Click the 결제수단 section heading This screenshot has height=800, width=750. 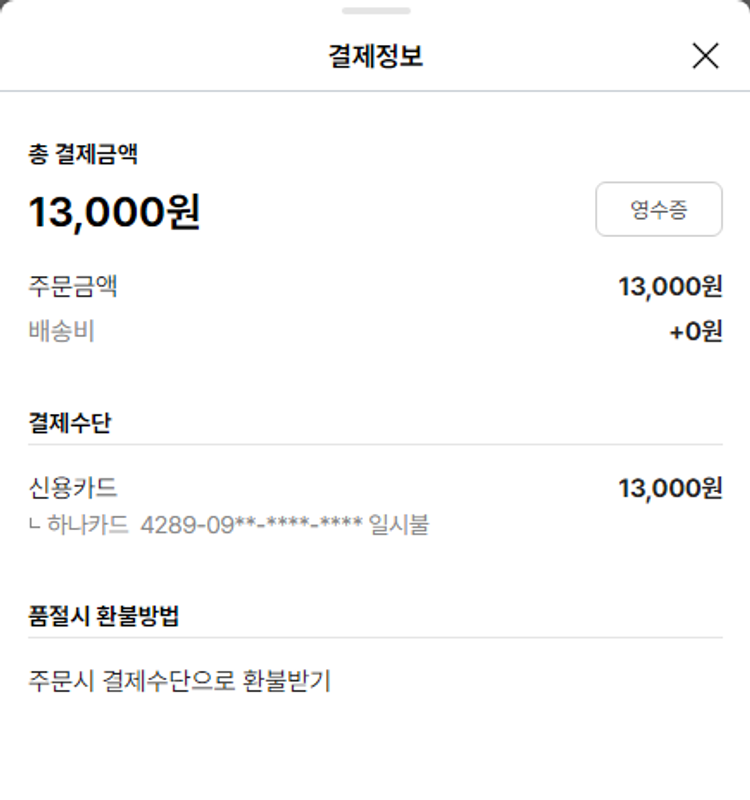click(x=70, y=423)
